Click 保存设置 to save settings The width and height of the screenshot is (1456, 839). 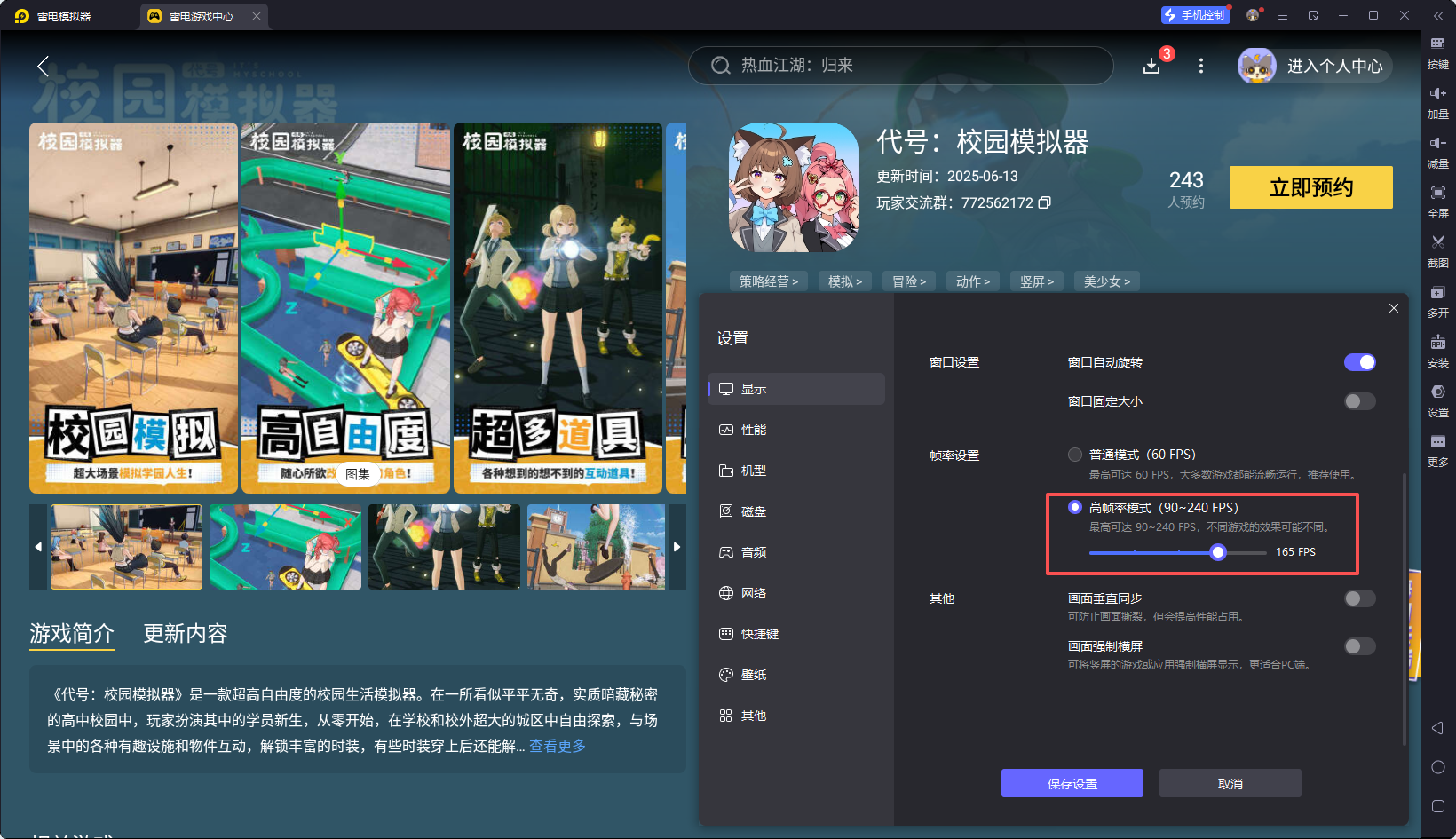[1072, 783]
